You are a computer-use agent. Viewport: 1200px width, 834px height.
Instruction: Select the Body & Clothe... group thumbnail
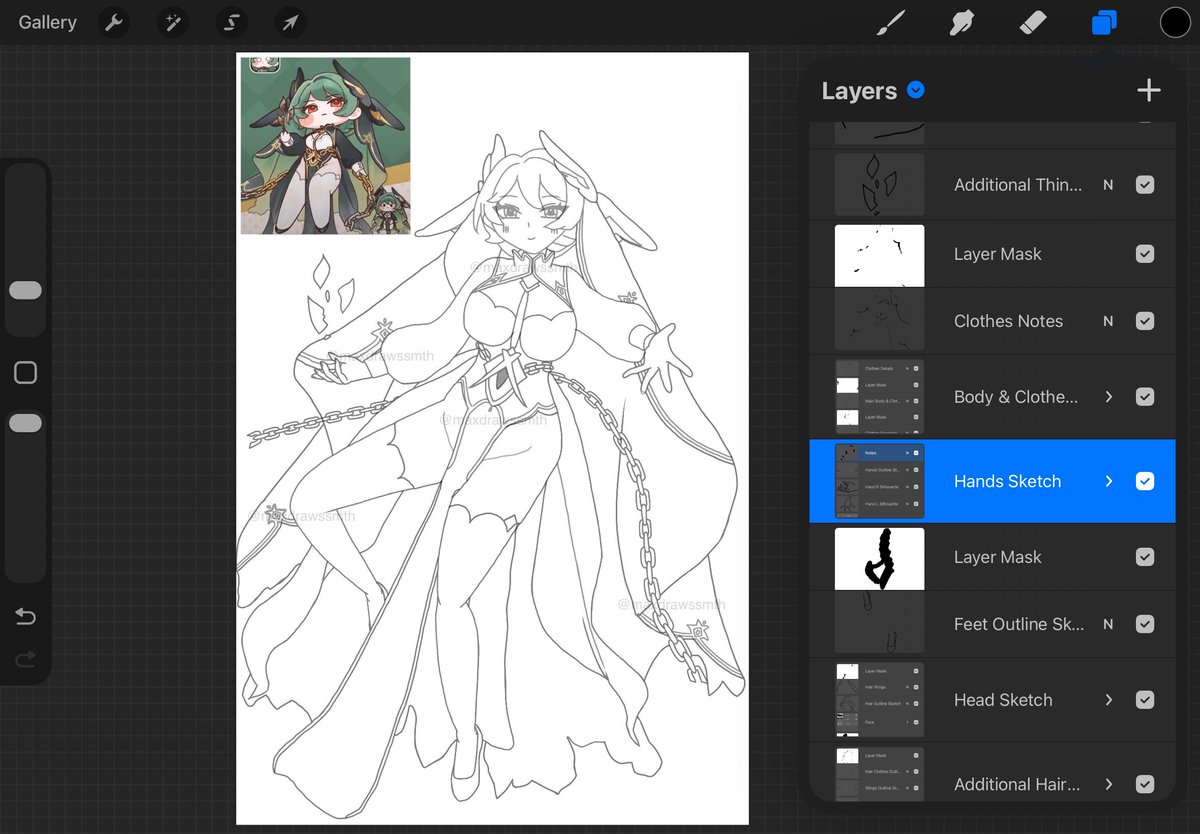(879, 397)
